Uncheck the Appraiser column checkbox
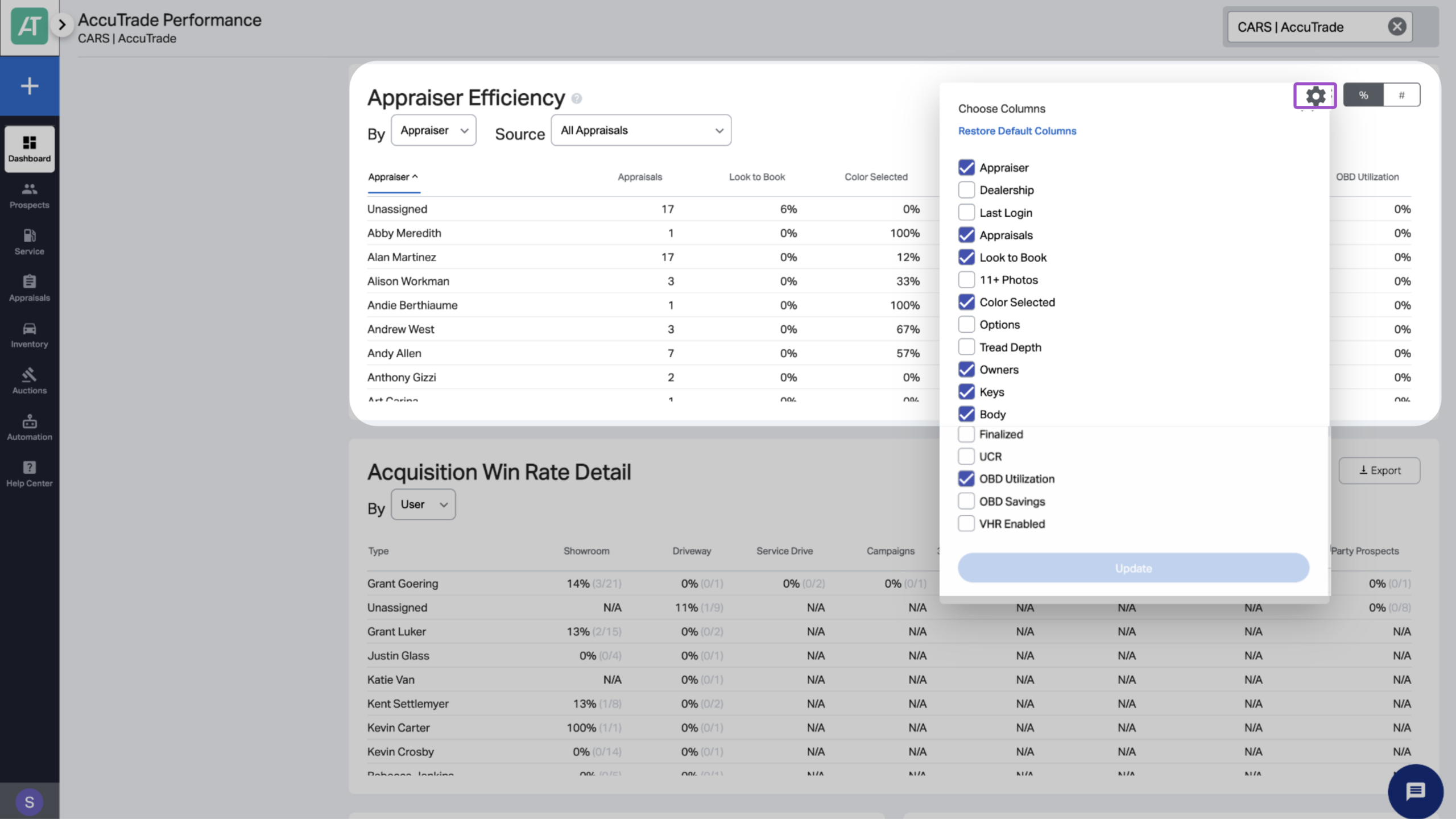Screen dimensions: 1456x819 [966, 168]
